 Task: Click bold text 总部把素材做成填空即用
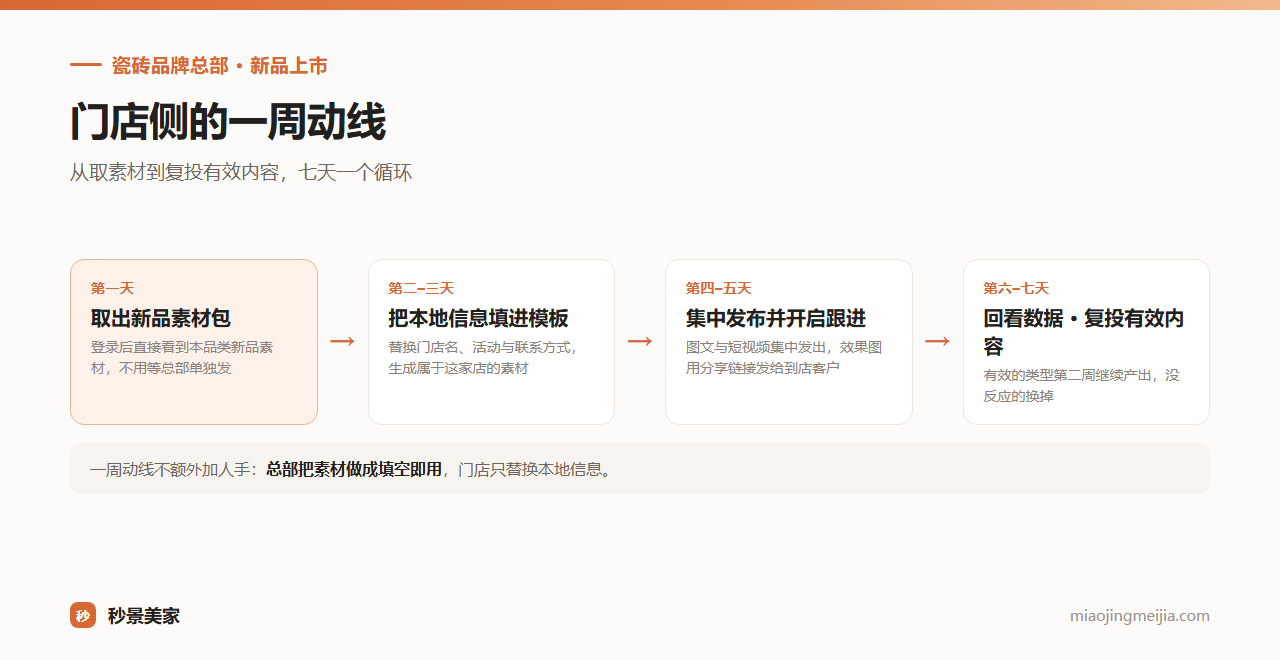[x=354, y=469]
